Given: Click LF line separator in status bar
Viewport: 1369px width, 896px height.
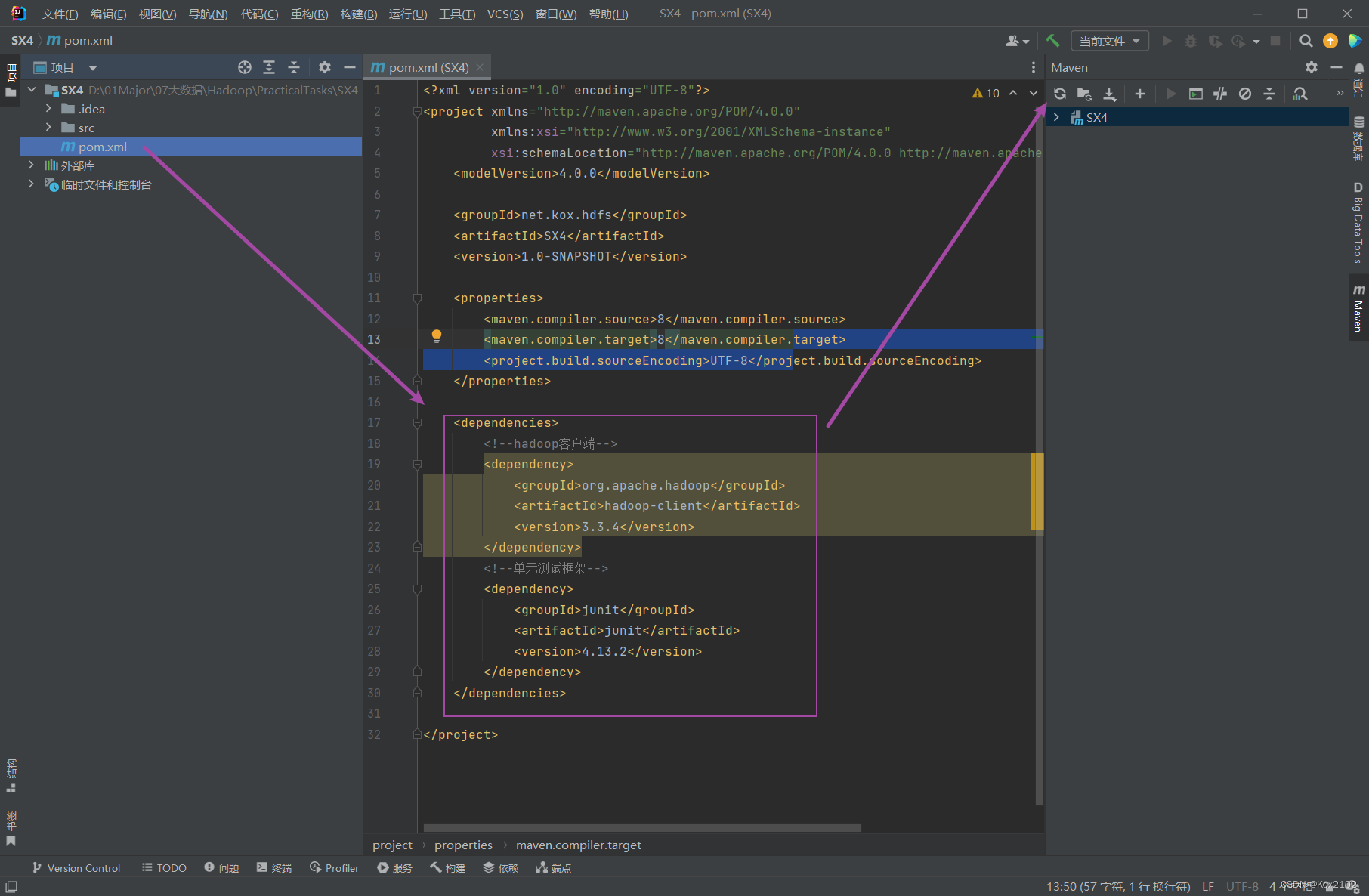Looking at the screenshot, I should [1208, 886].
